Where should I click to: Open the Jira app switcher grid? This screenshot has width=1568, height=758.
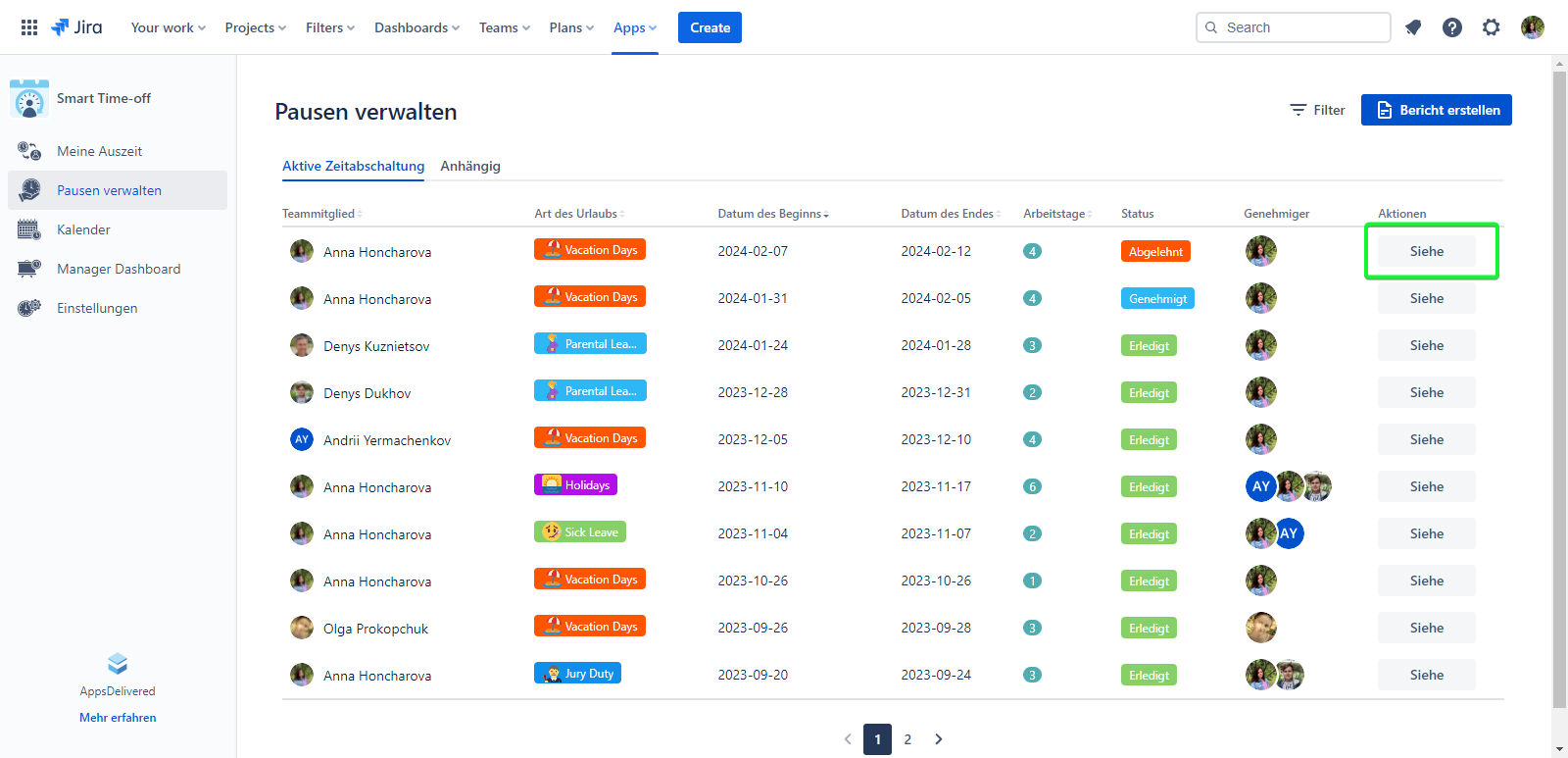(x=29, y=27)
